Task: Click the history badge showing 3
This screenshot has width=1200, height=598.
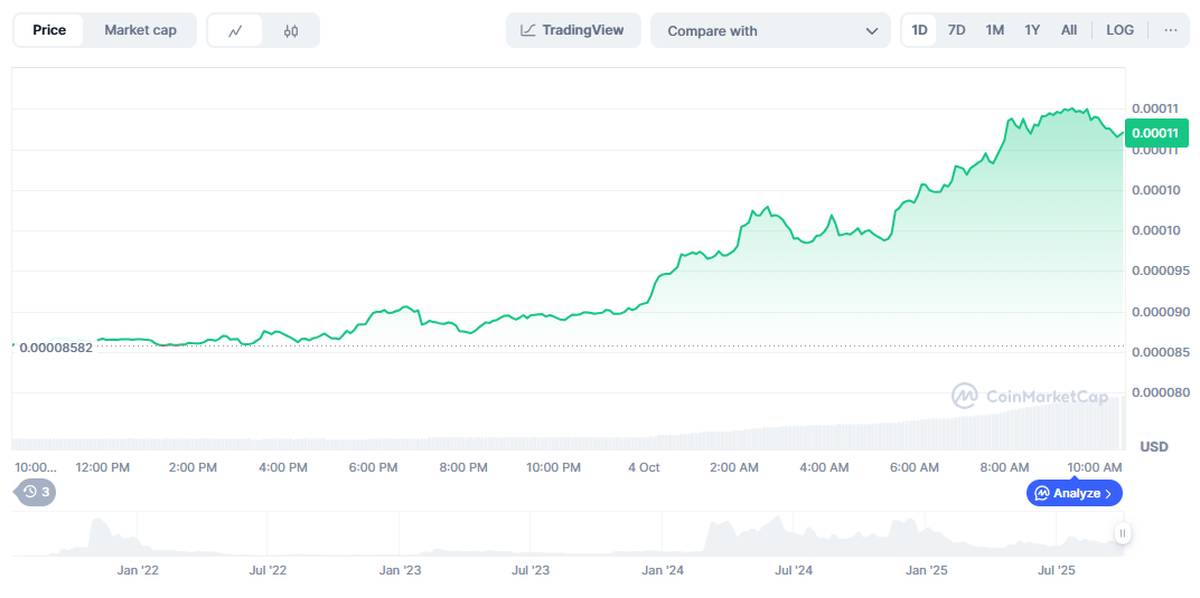Action: click(x=36, y=492)
